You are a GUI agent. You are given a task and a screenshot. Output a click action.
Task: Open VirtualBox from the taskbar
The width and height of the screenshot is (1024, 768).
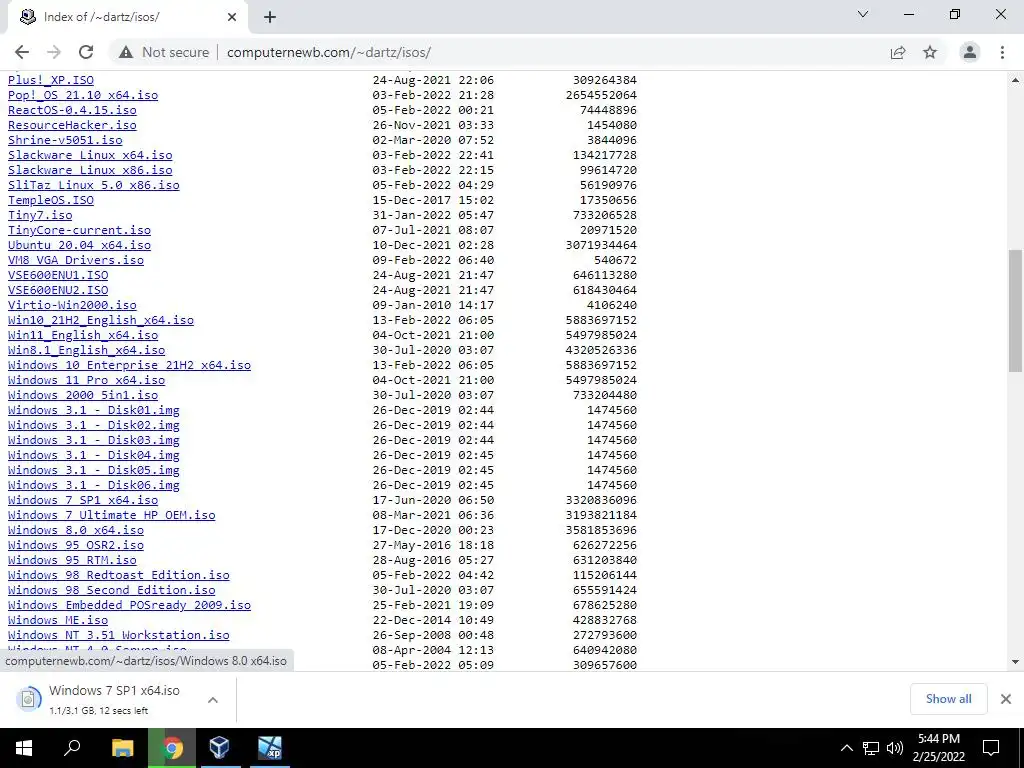[219, 748]
